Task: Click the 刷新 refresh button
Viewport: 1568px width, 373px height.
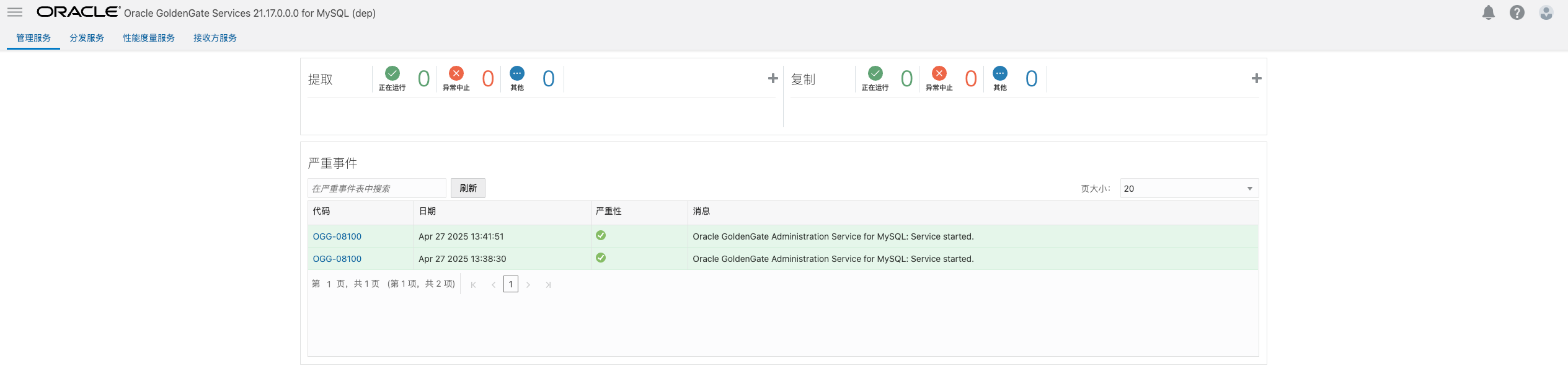Action: [x=468, y=188]
